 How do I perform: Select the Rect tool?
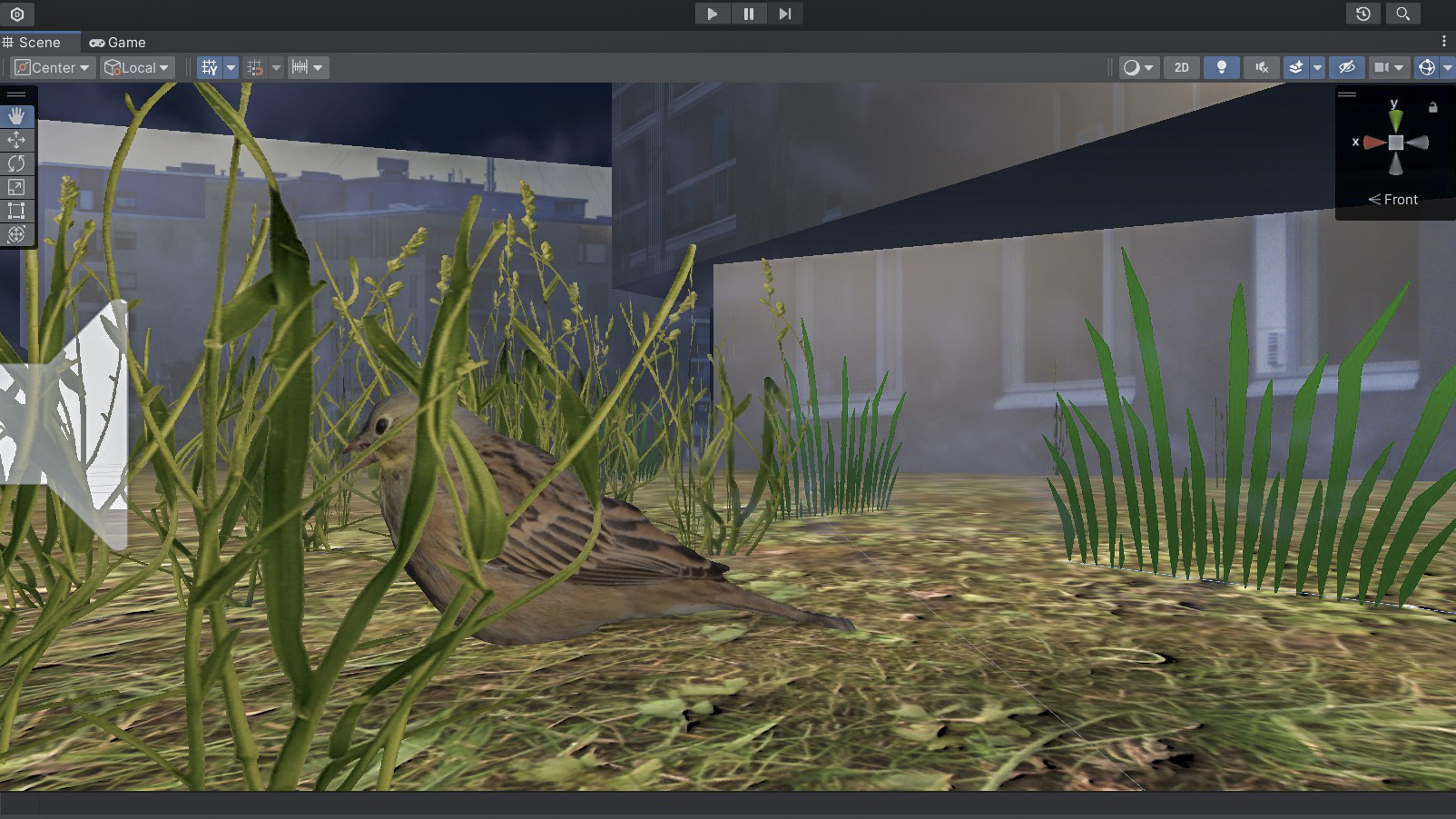[16, 211]
